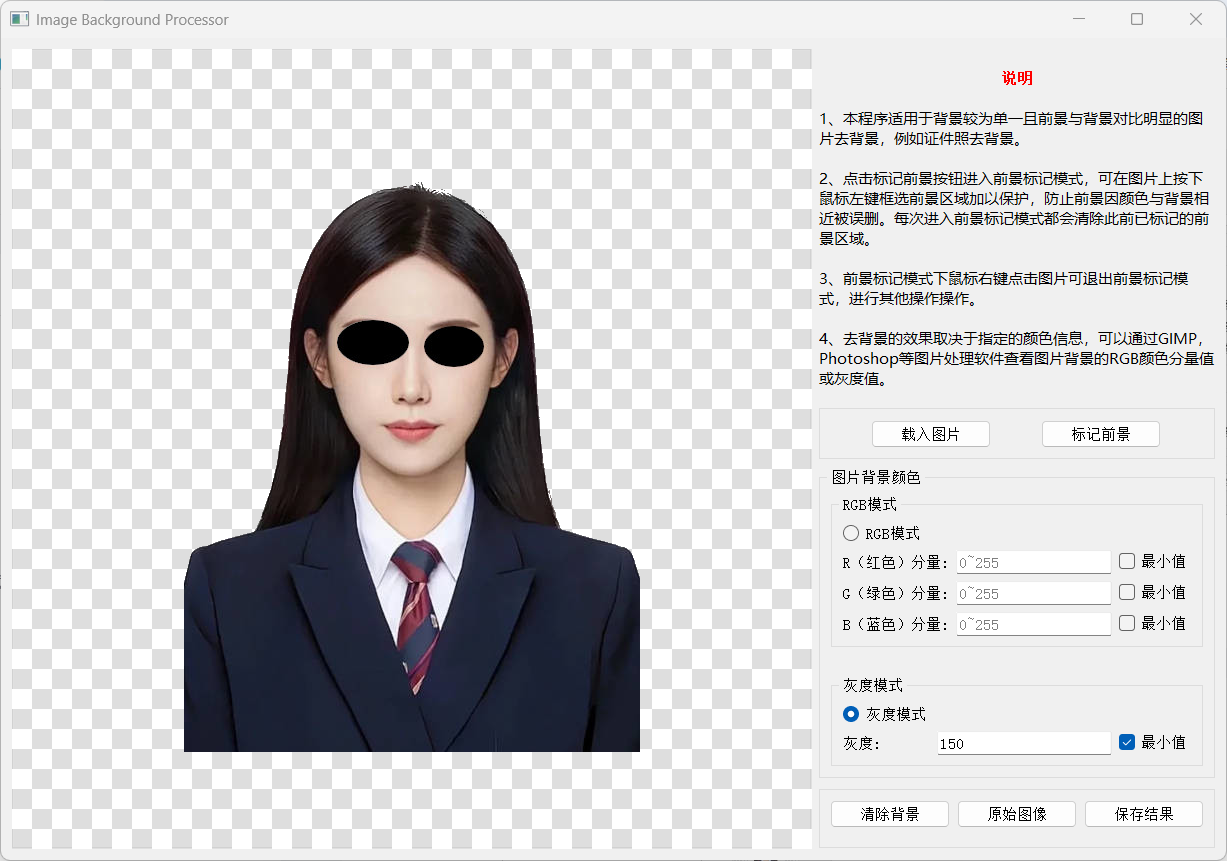Maximize the Image Background Processor window
Viewport: 1227px width, 861px height.
point(1137,19)
